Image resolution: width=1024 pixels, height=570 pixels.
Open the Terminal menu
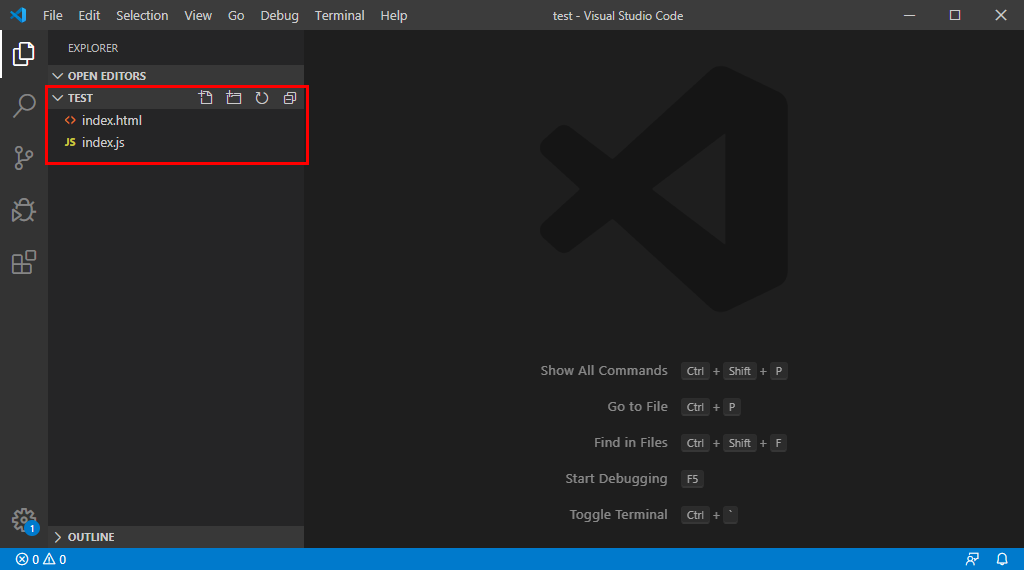coord(340,15)
